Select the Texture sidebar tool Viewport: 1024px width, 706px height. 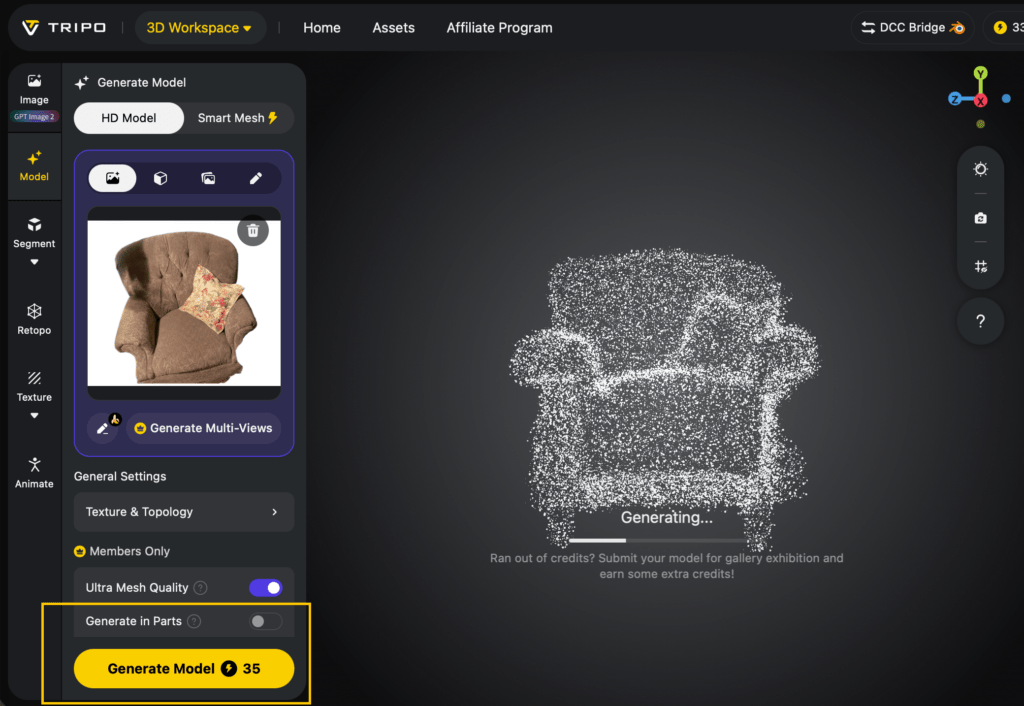point(34,387)
